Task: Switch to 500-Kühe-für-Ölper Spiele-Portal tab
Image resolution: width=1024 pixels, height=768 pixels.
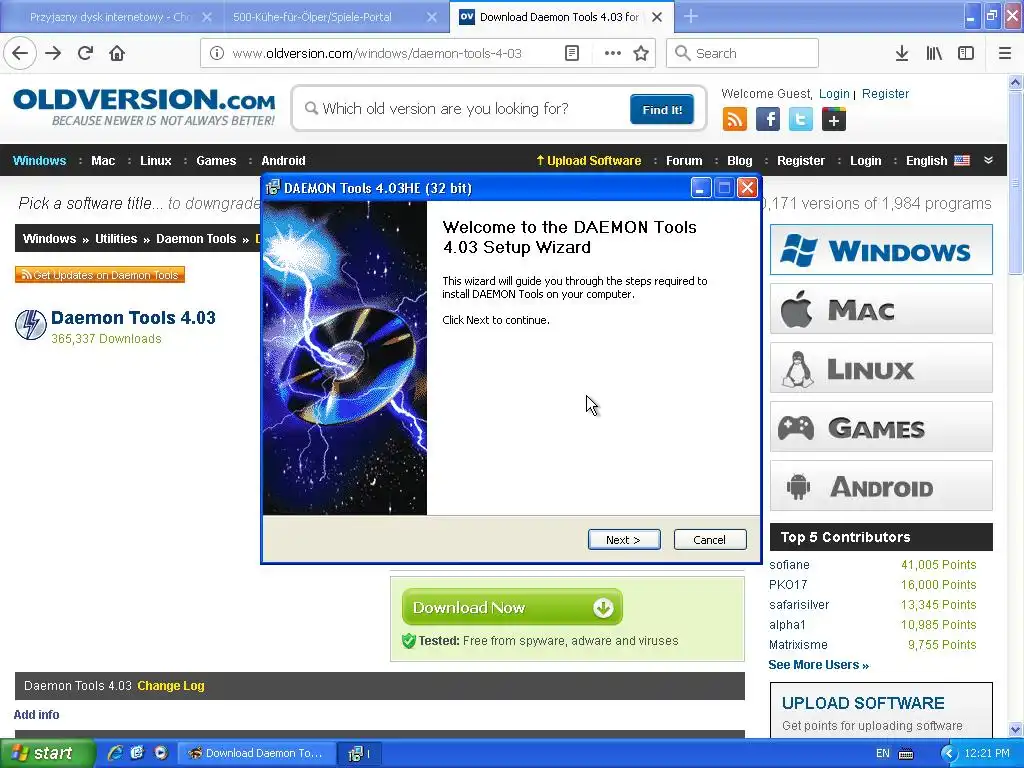Action: [x=312, y=18]
